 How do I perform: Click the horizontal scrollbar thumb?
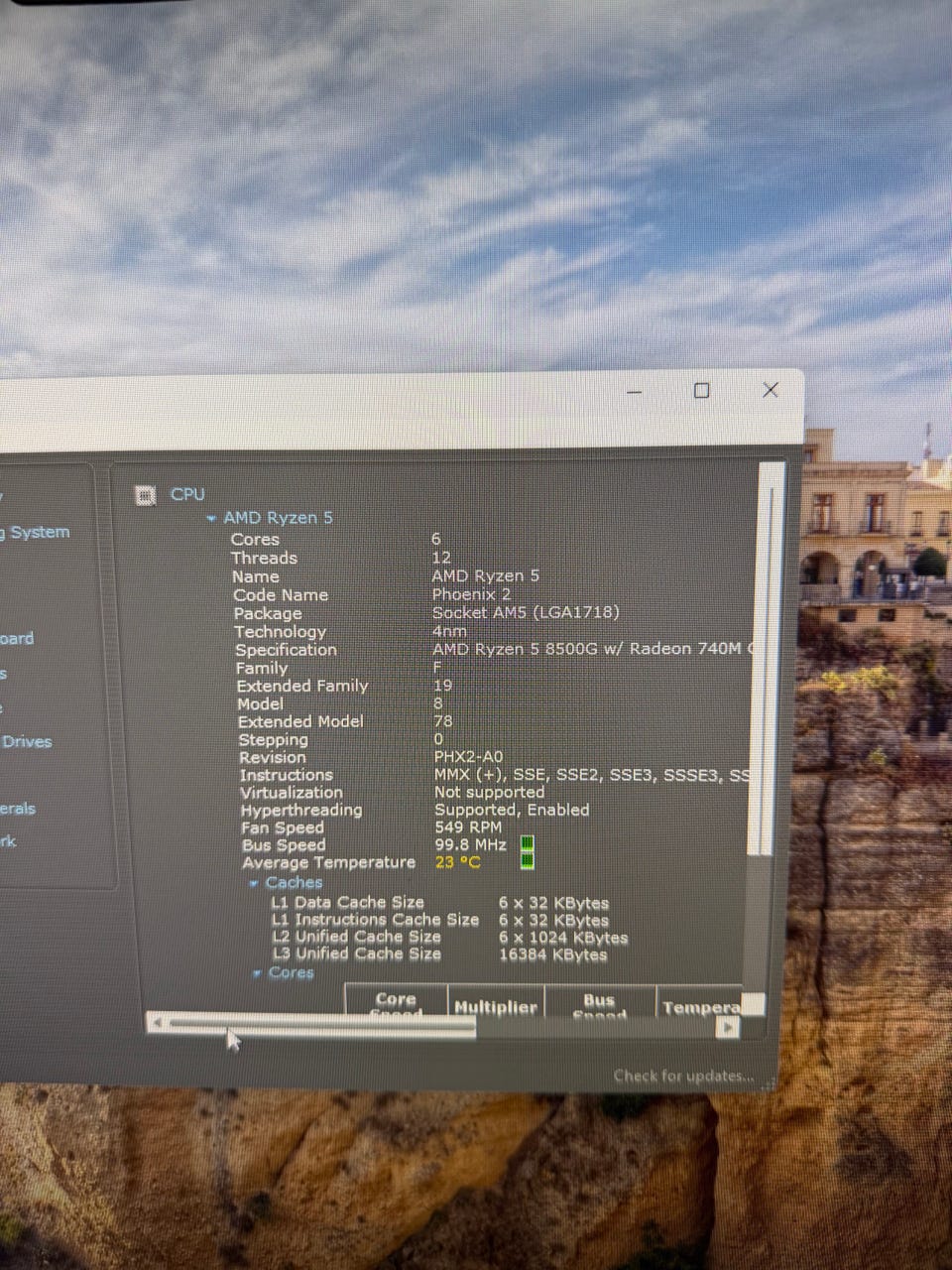pyautogui.click(x=321, y=1025)
